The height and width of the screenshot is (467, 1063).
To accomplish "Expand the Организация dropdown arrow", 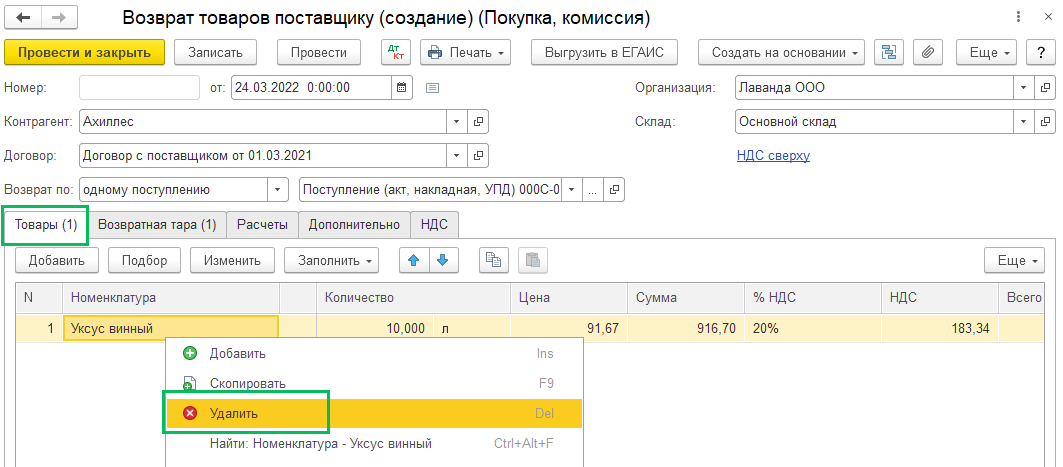I will [1023, 87].
